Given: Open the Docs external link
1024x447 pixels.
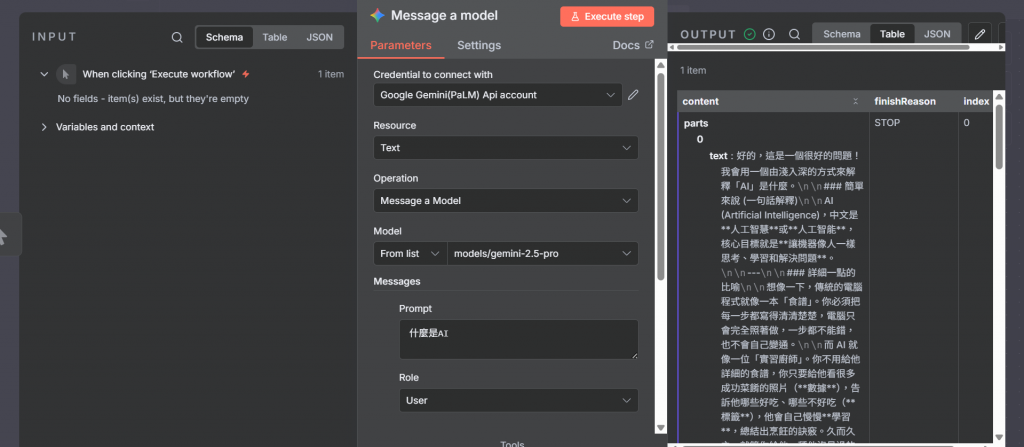Looking at the screenshot, I should click(x=632, y=45).
